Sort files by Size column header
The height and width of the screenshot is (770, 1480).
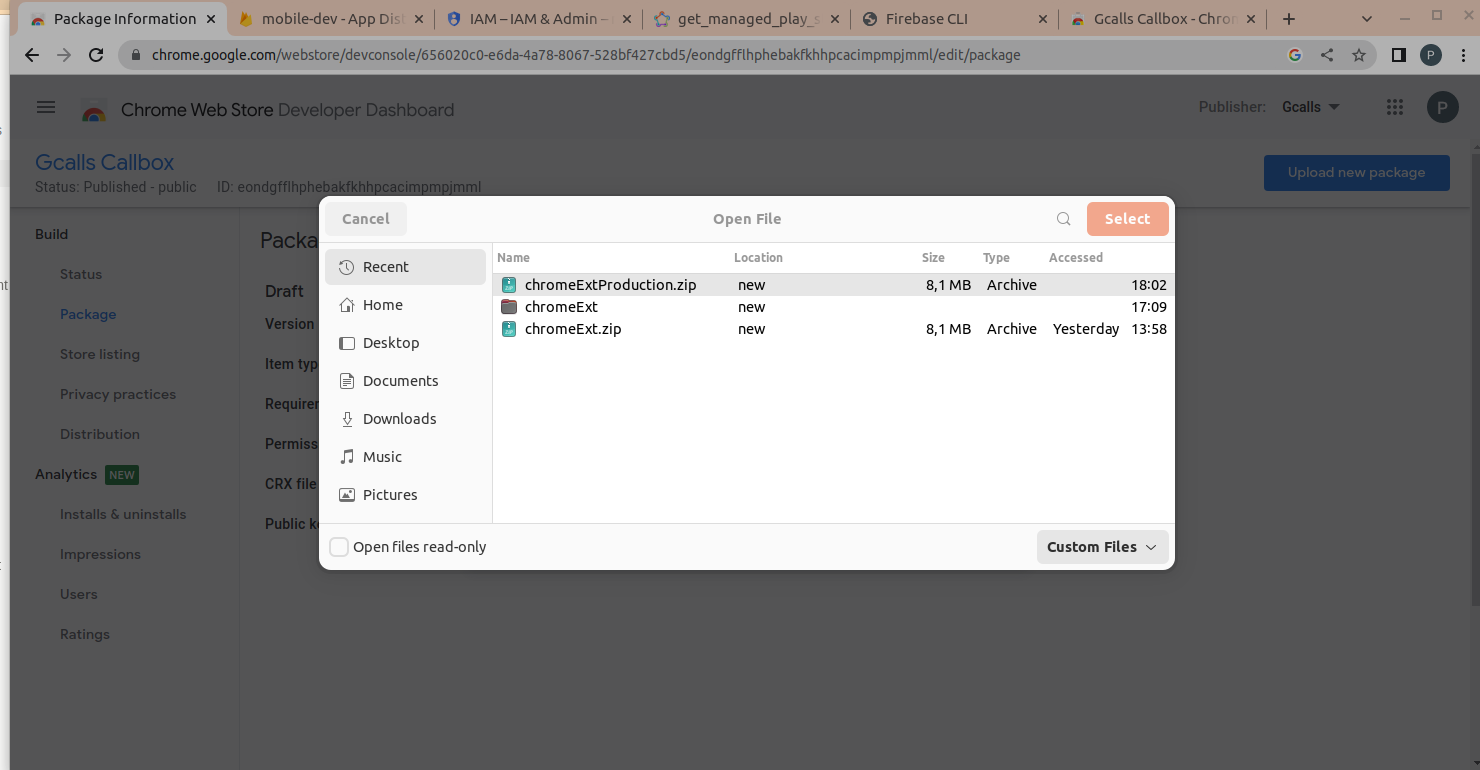click(933, 258)
